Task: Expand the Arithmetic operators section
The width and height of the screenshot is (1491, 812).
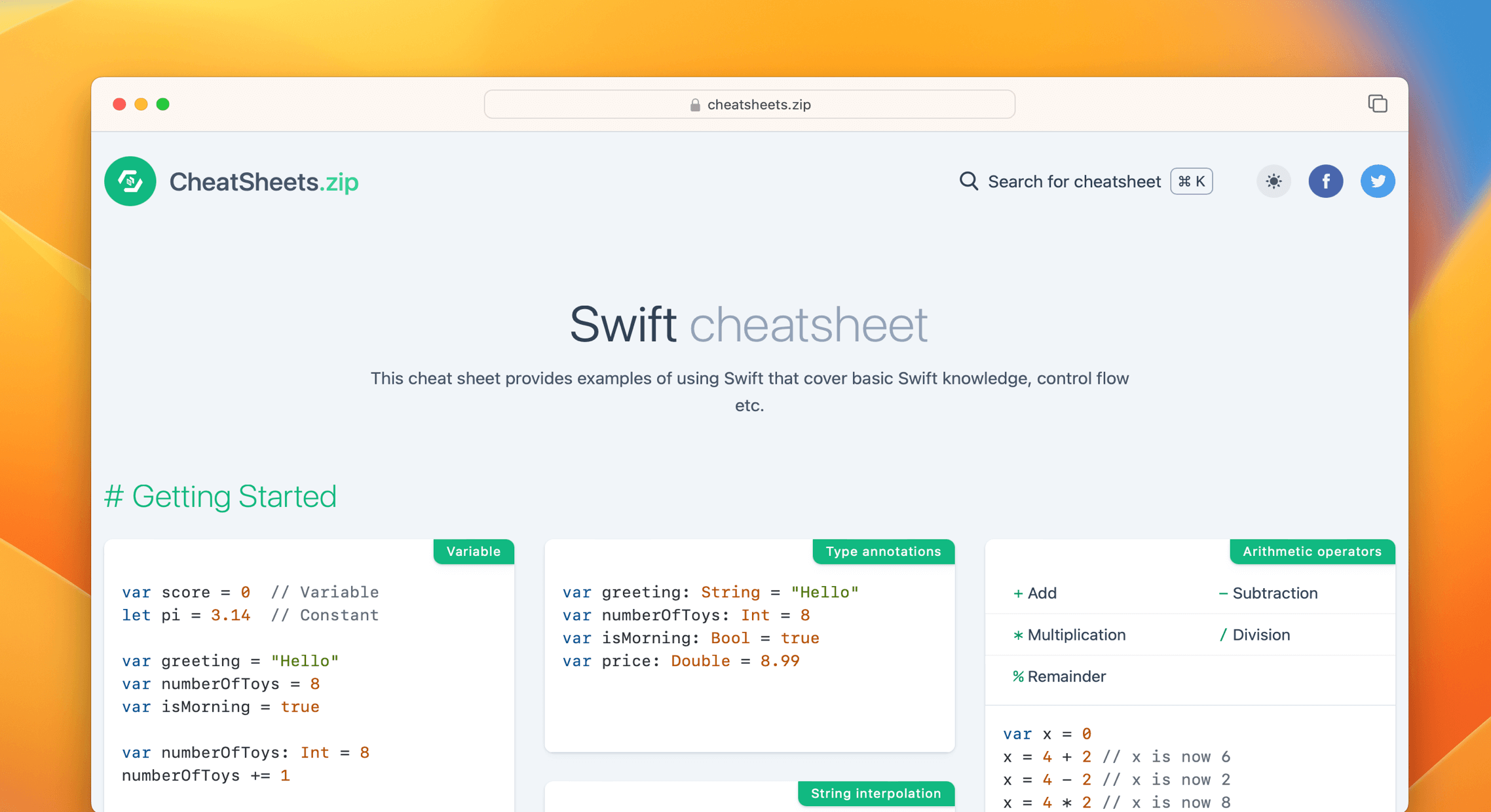Action: pyautogui.click(x=1312, y=551)
